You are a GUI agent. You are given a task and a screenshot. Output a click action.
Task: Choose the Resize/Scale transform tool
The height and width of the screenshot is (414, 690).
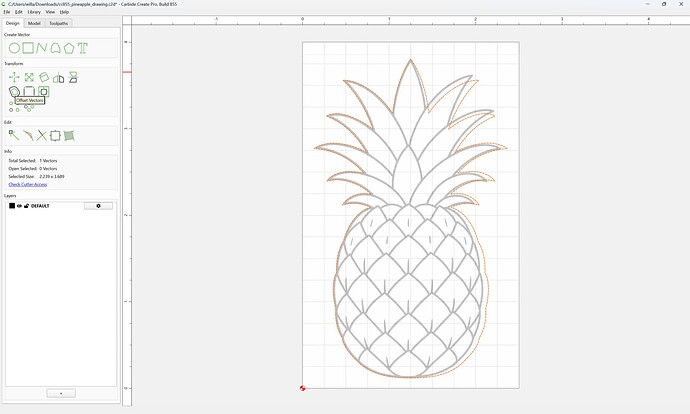tap(29, 77)
